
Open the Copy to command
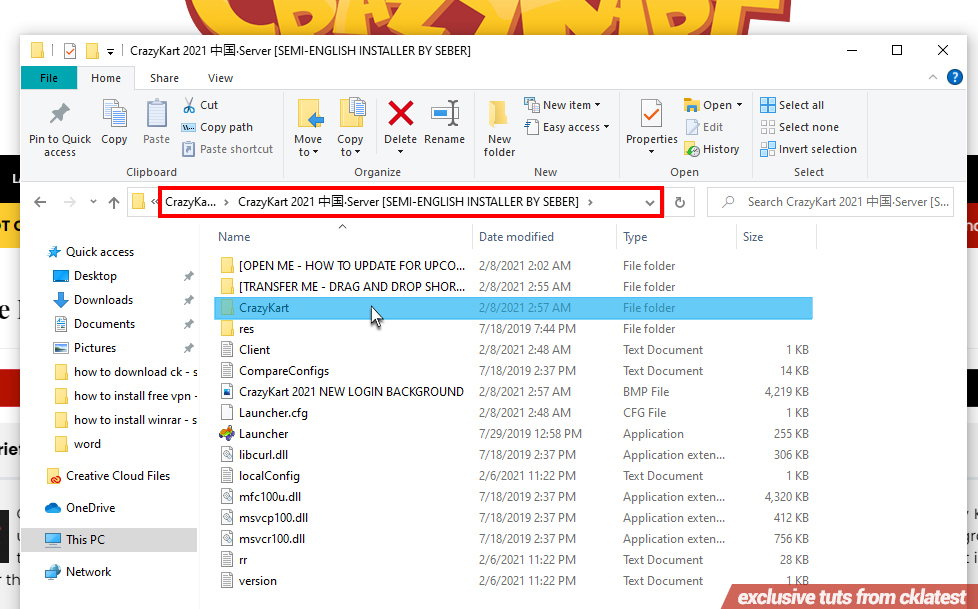(350, 127)
